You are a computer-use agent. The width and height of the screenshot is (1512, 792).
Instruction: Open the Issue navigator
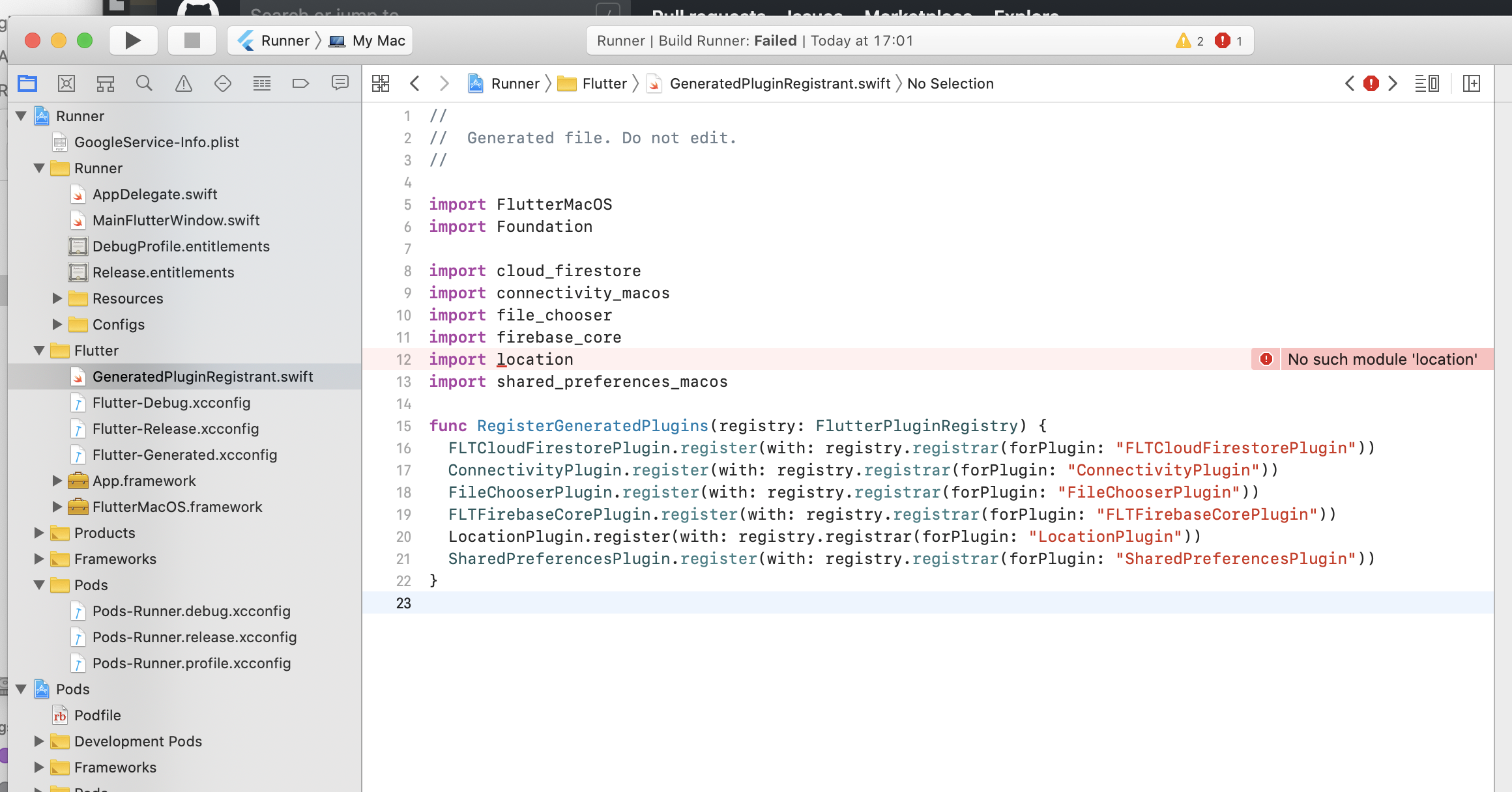[x=184, y=83]
